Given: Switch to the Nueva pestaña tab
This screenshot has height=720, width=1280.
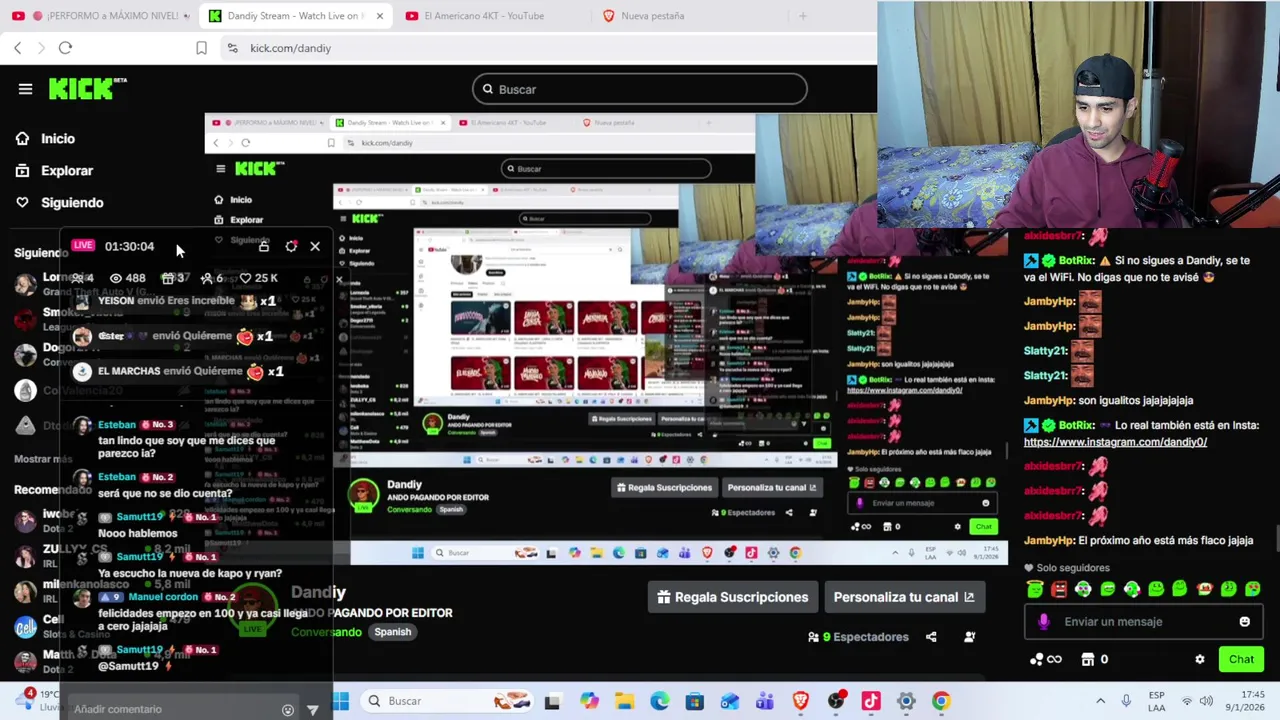Looking at the screenshot, I should pos(652,16).
